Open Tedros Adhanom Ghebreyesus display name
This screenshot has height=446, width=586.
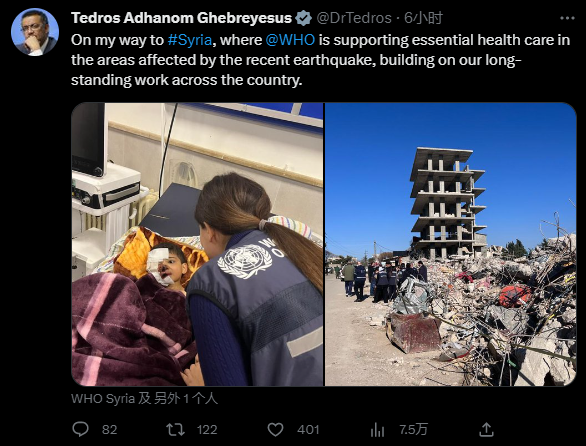point(181,18)
